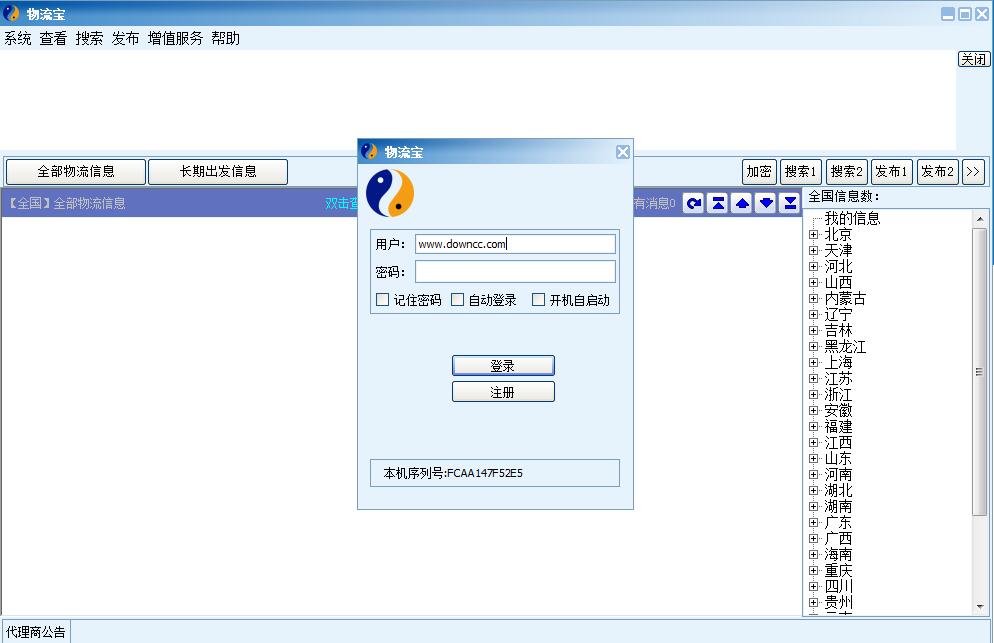The width and height of the screenshot is (994, 643).
Task: Open the 搜索 menu
Action: pos(89,39)
